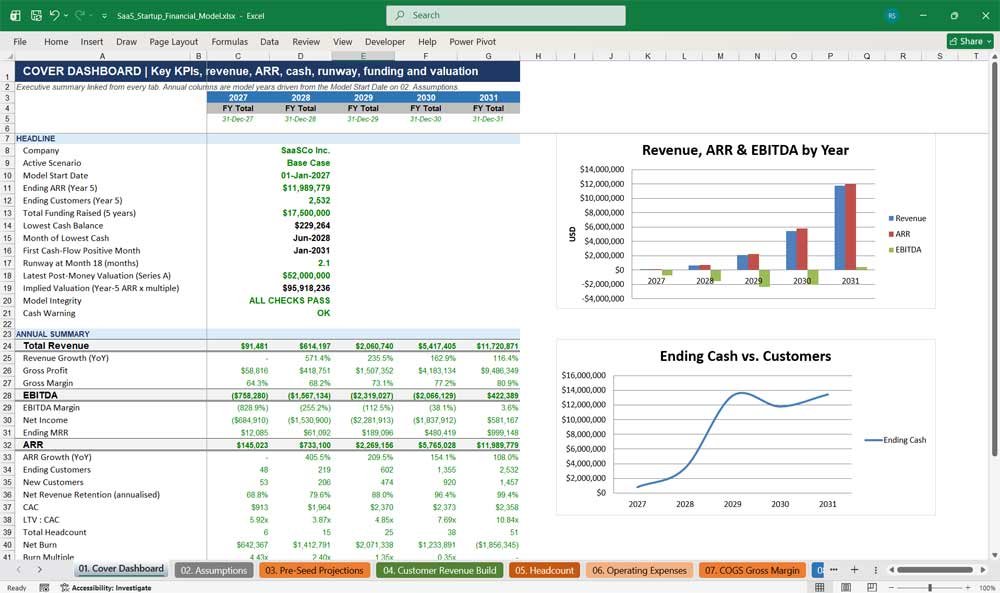The height and width of the screenshot is (593, 1000).
Task: Go to previous sheet tab arrow
Action: coord(18,569)
